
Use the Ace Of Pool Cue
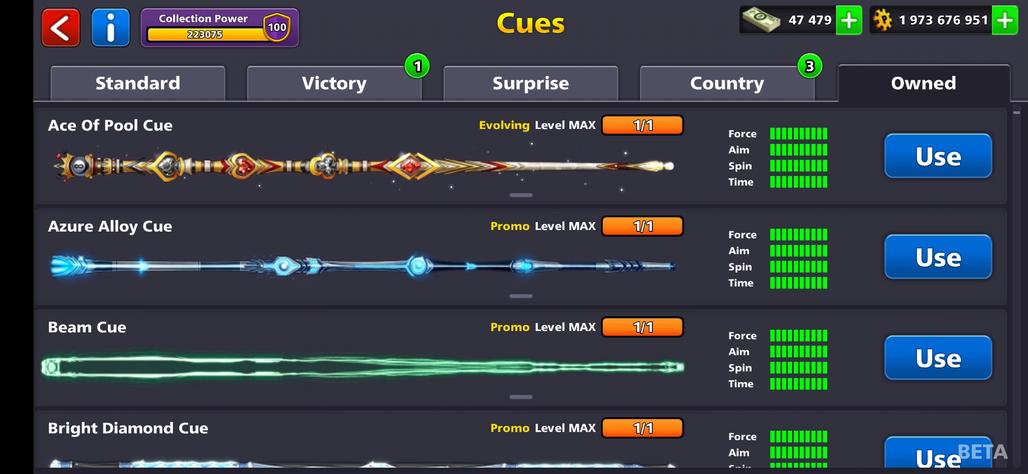(x=938, y=156)
